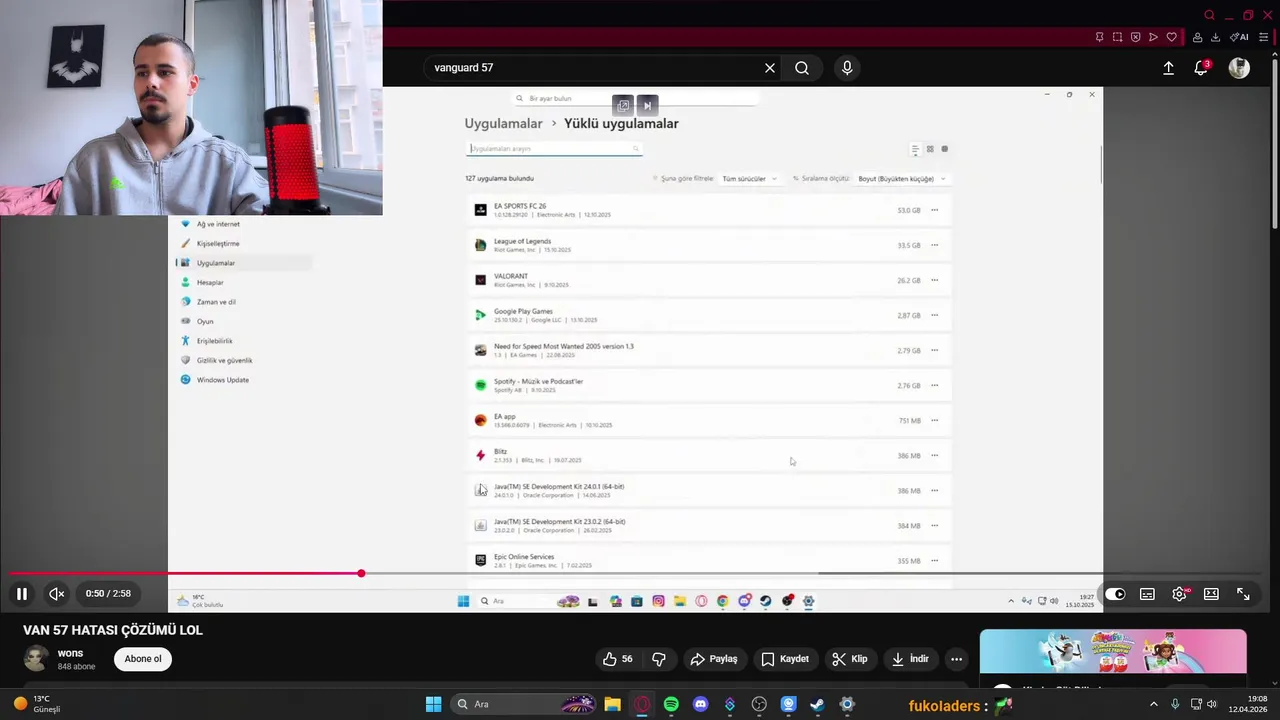The height and width of the screenshot is (720, 1280).
Task: Click the Klip button
Action: click(x=850, y=659)
